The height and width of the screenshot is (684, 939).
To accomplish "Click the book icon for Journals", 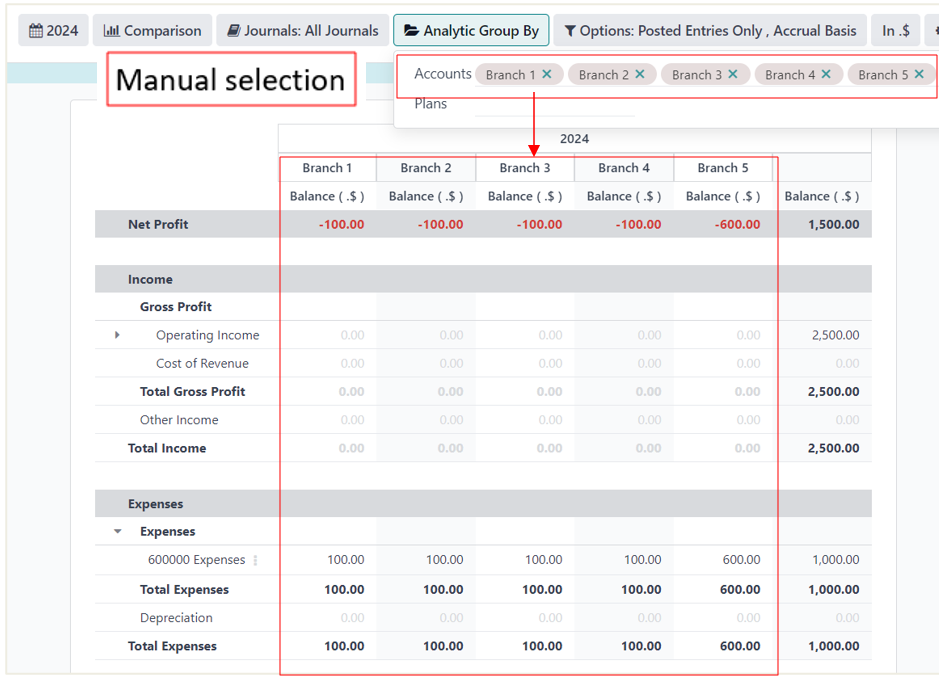I will pos(234,31).
